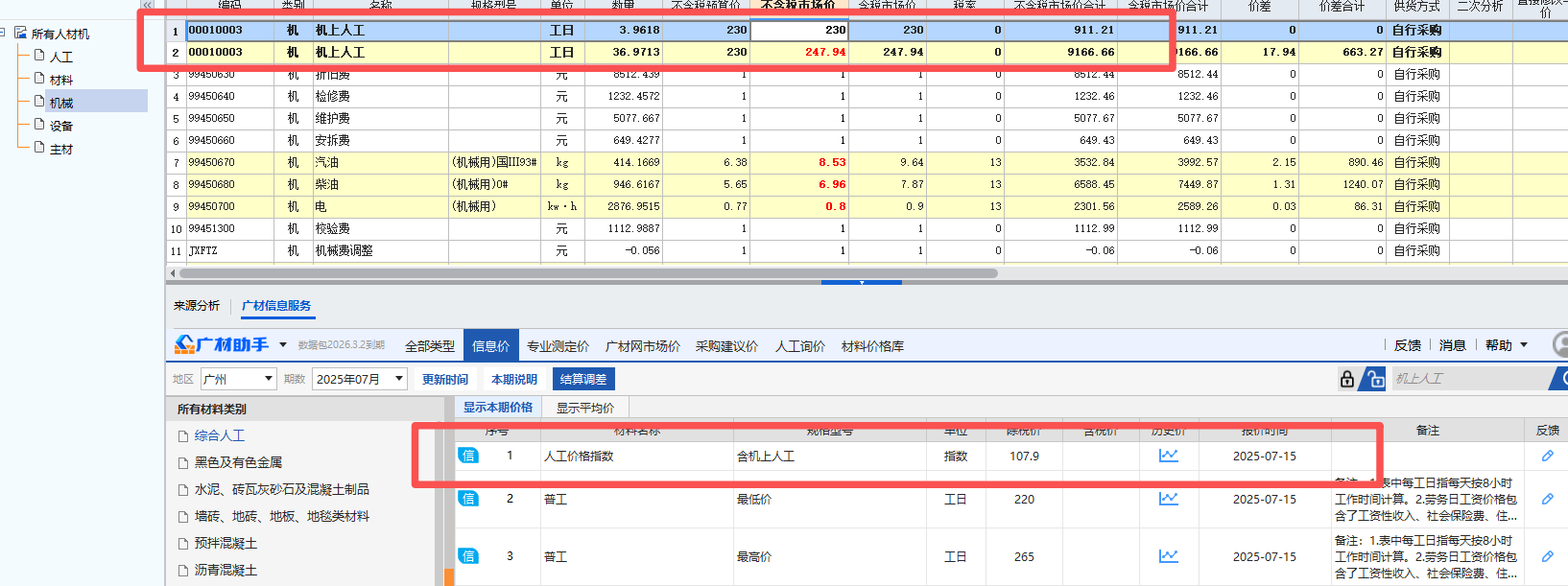1568x586 pixels.
Task: Collapse the 所有人材机 tree node
Action: point(3,34)
